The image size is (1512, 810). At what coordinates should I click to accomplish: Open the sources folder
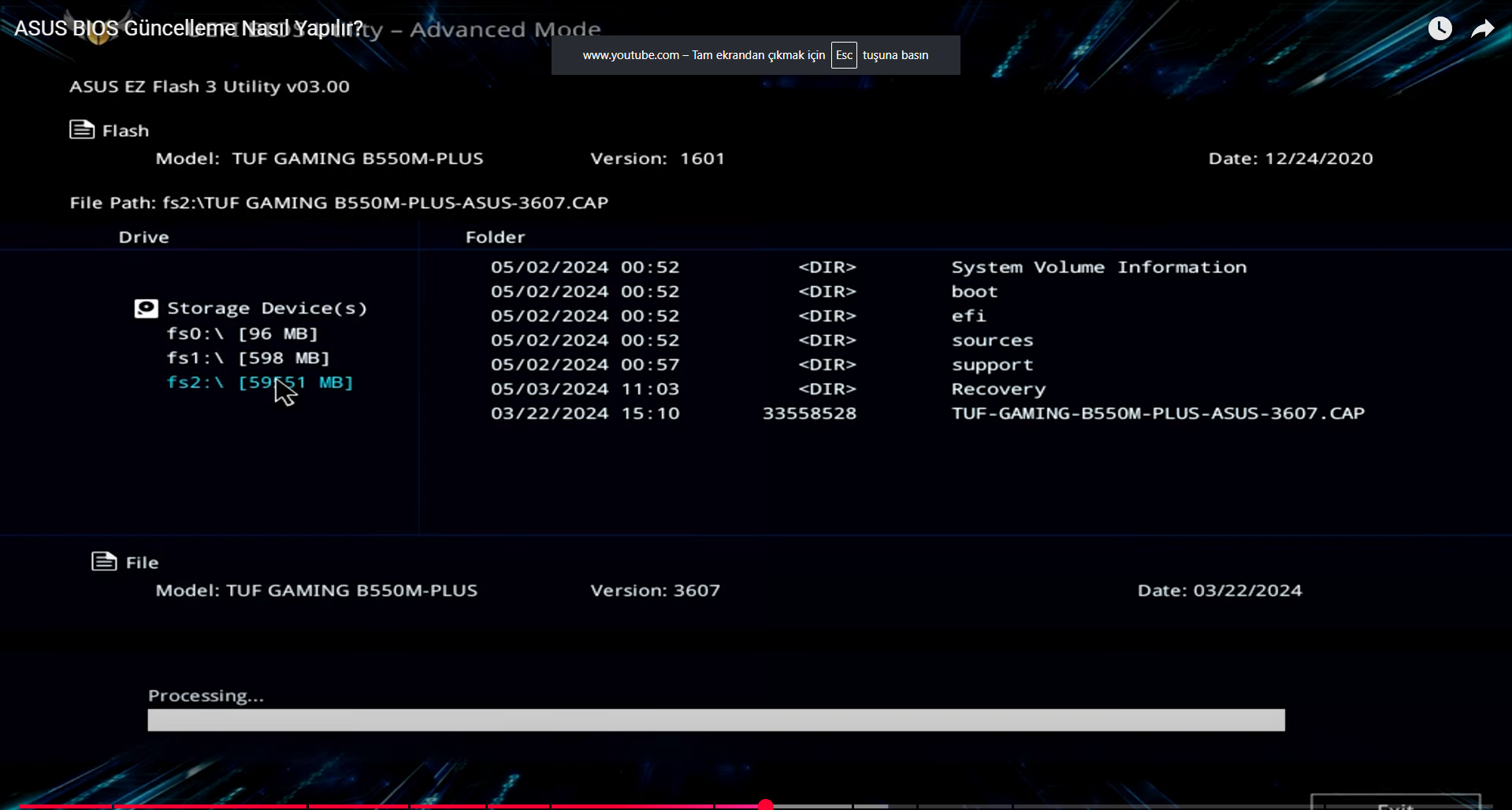coord(992,340)
